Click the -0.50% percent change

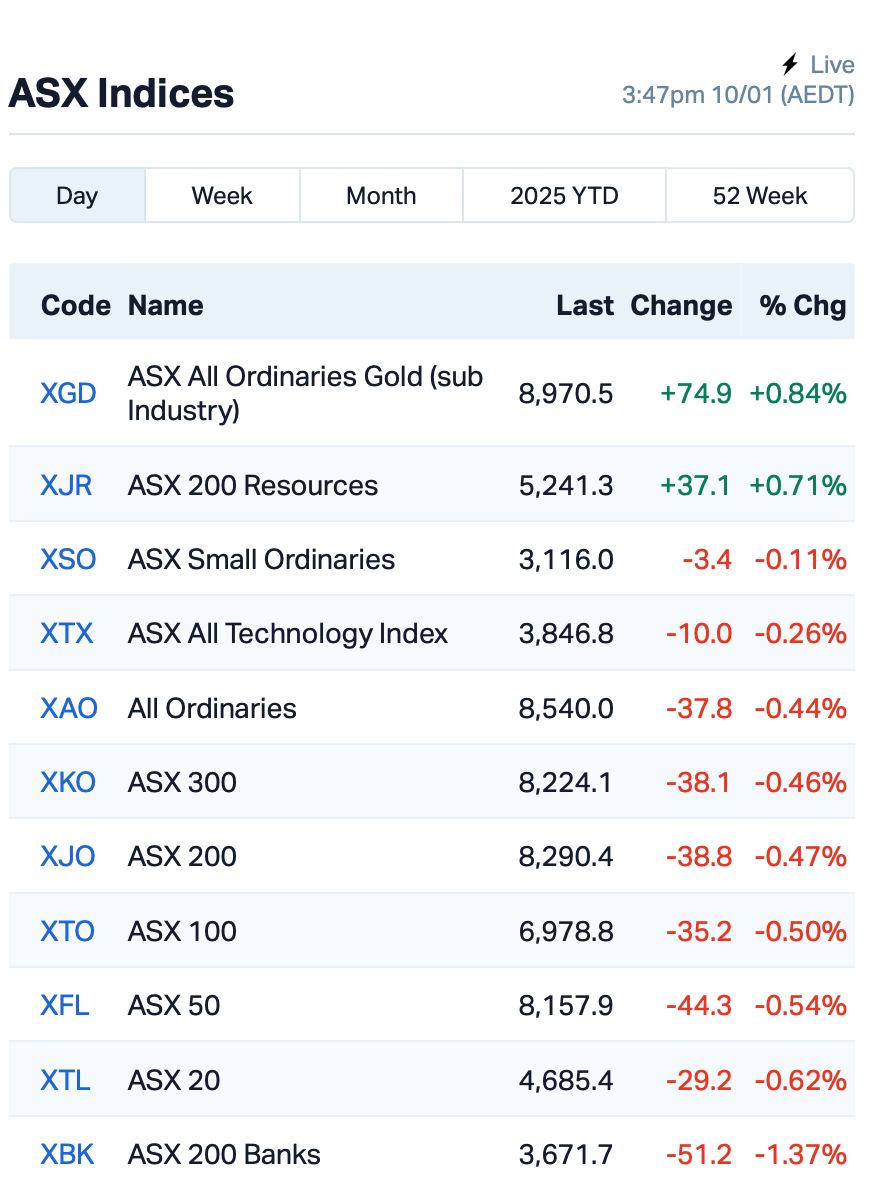pyautogui.click(x=801, y=931)
